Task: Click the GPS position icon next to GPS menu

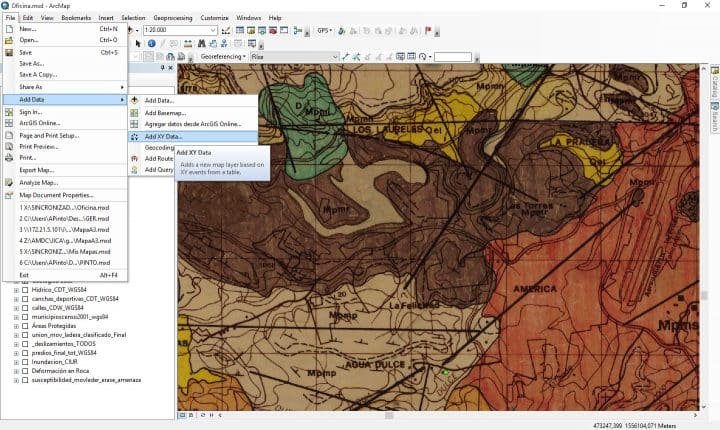Action: coord(341,30)
